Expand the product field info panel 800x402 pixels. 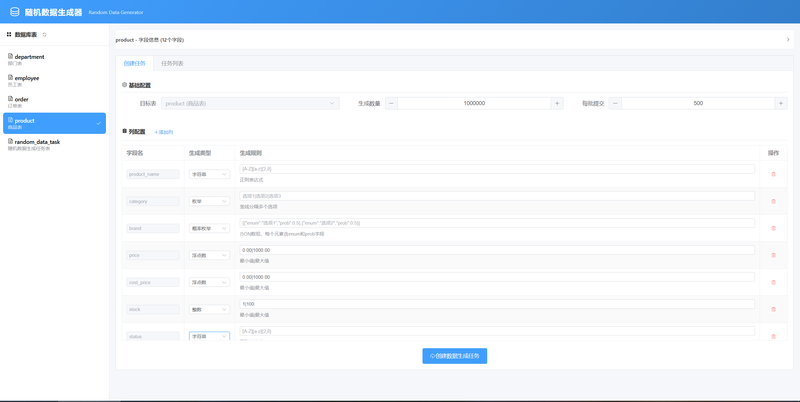point(788,40)
